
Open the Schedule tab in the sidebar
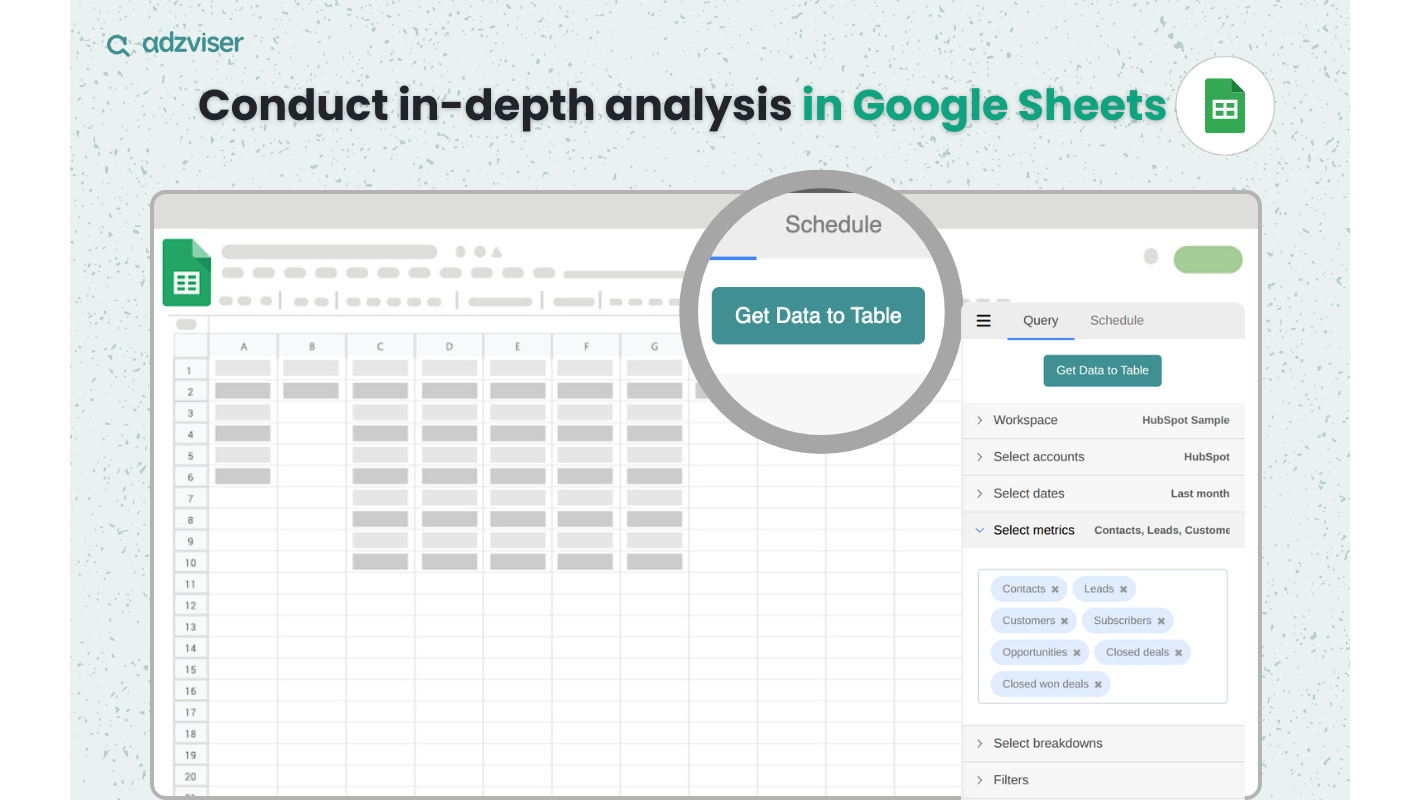[1116, 321]
